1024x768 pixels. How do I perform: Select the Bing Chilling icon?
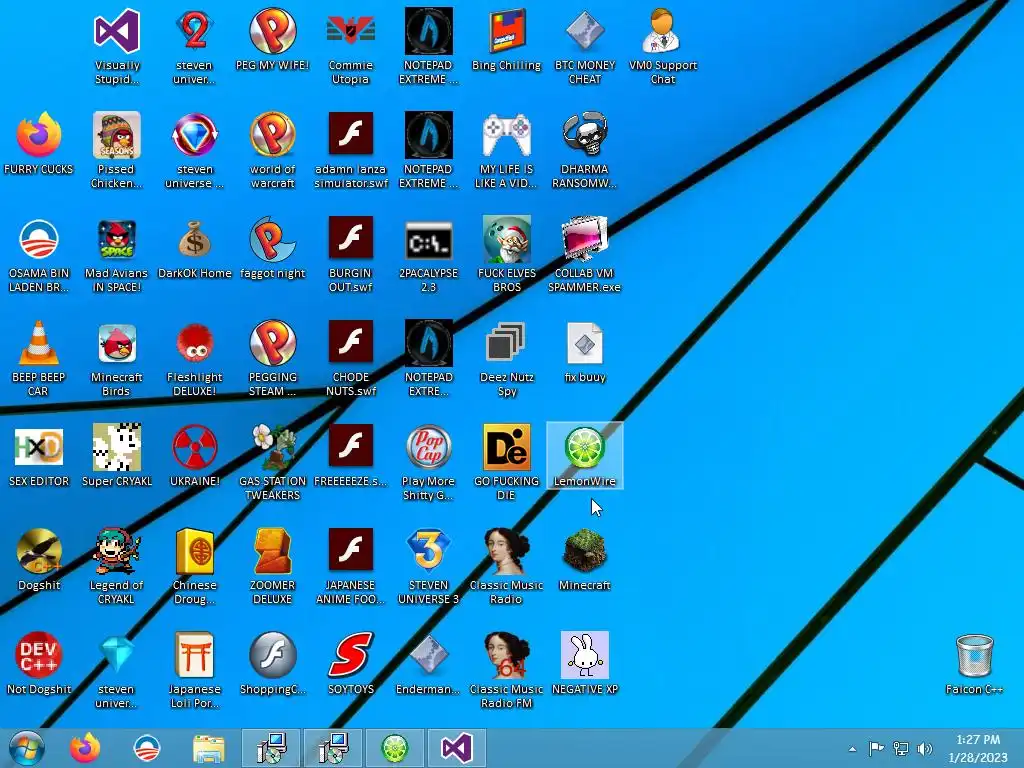coord(506,39)
